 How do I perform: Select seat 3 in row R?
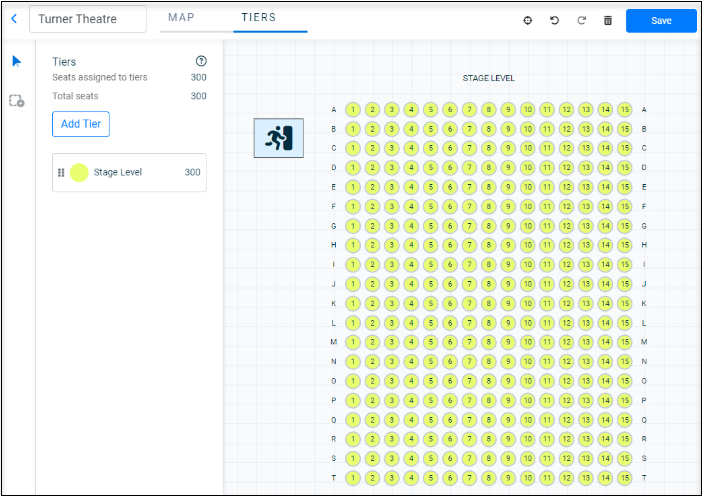click(392, 439)
